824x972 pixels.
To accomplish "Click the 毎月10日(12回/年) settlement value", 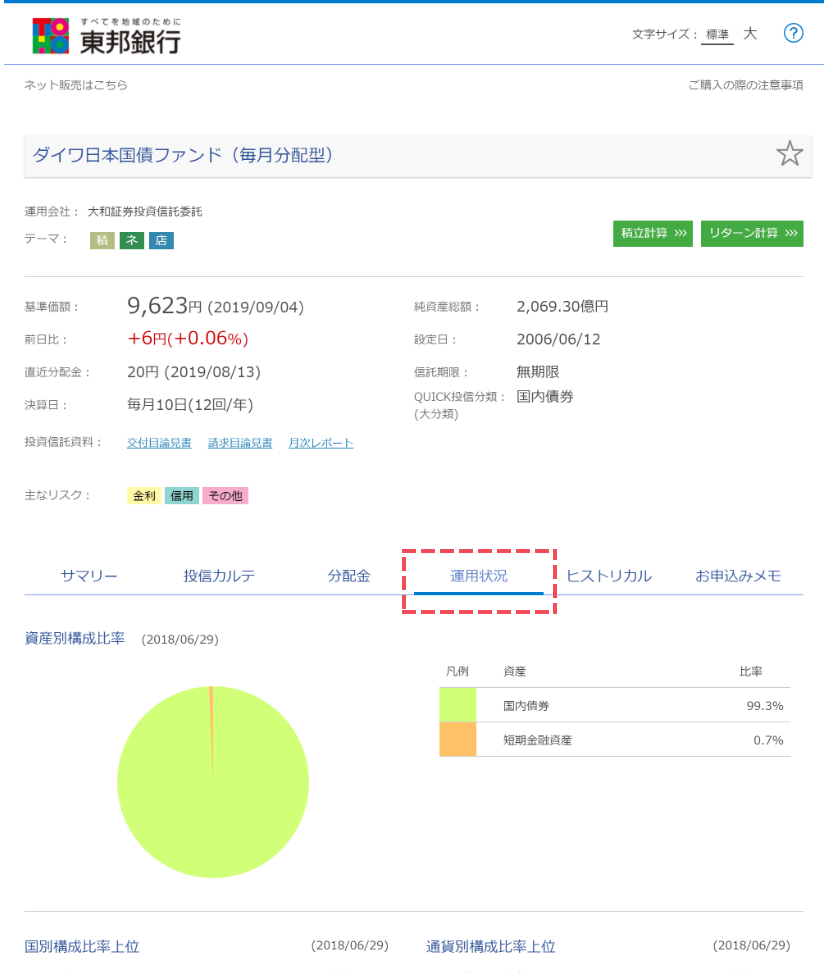I will pyautogui.click(x=190, y=405).
